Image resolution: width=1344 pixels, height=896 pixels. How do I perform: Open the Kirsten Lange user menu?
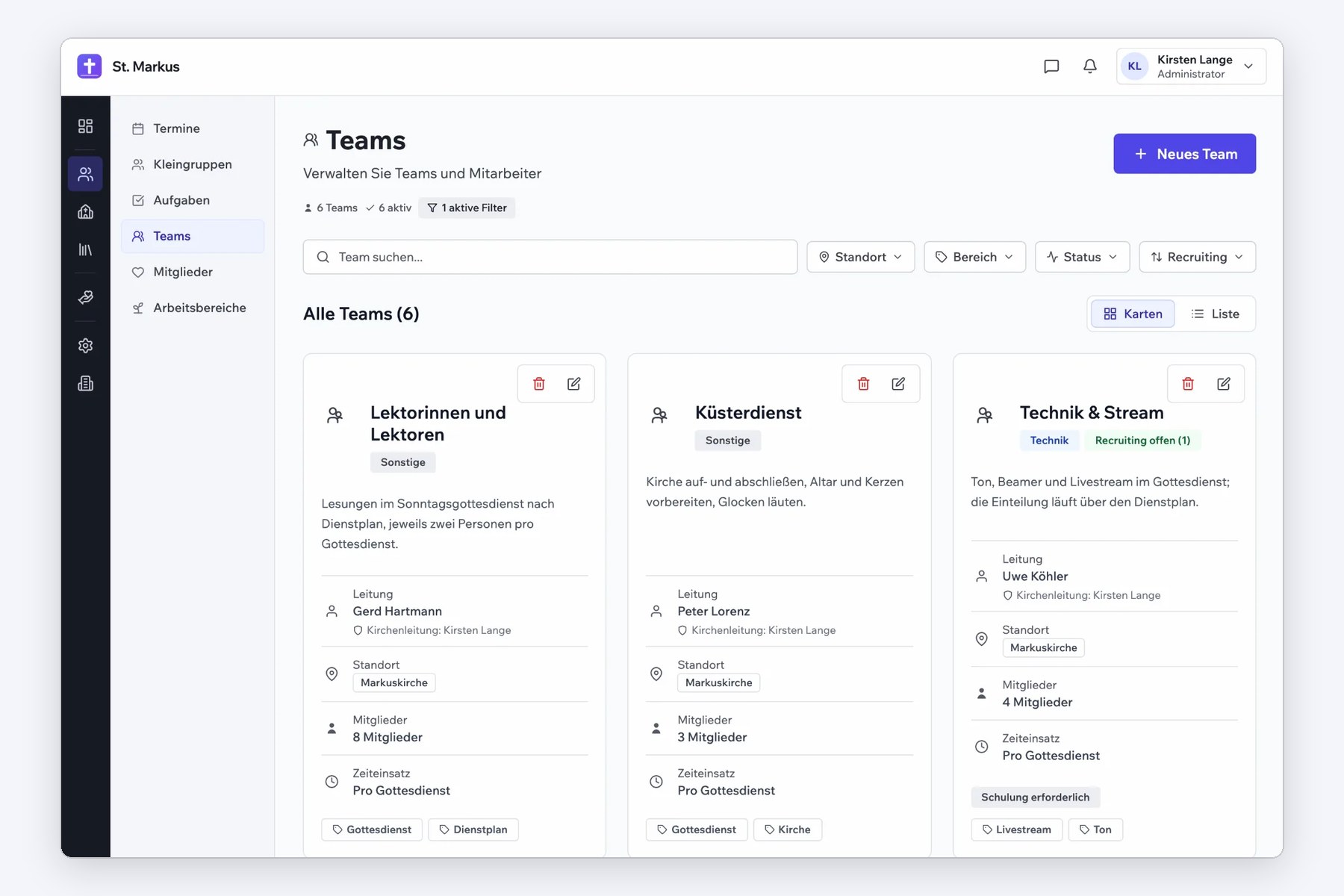[x=1191, y=66]
